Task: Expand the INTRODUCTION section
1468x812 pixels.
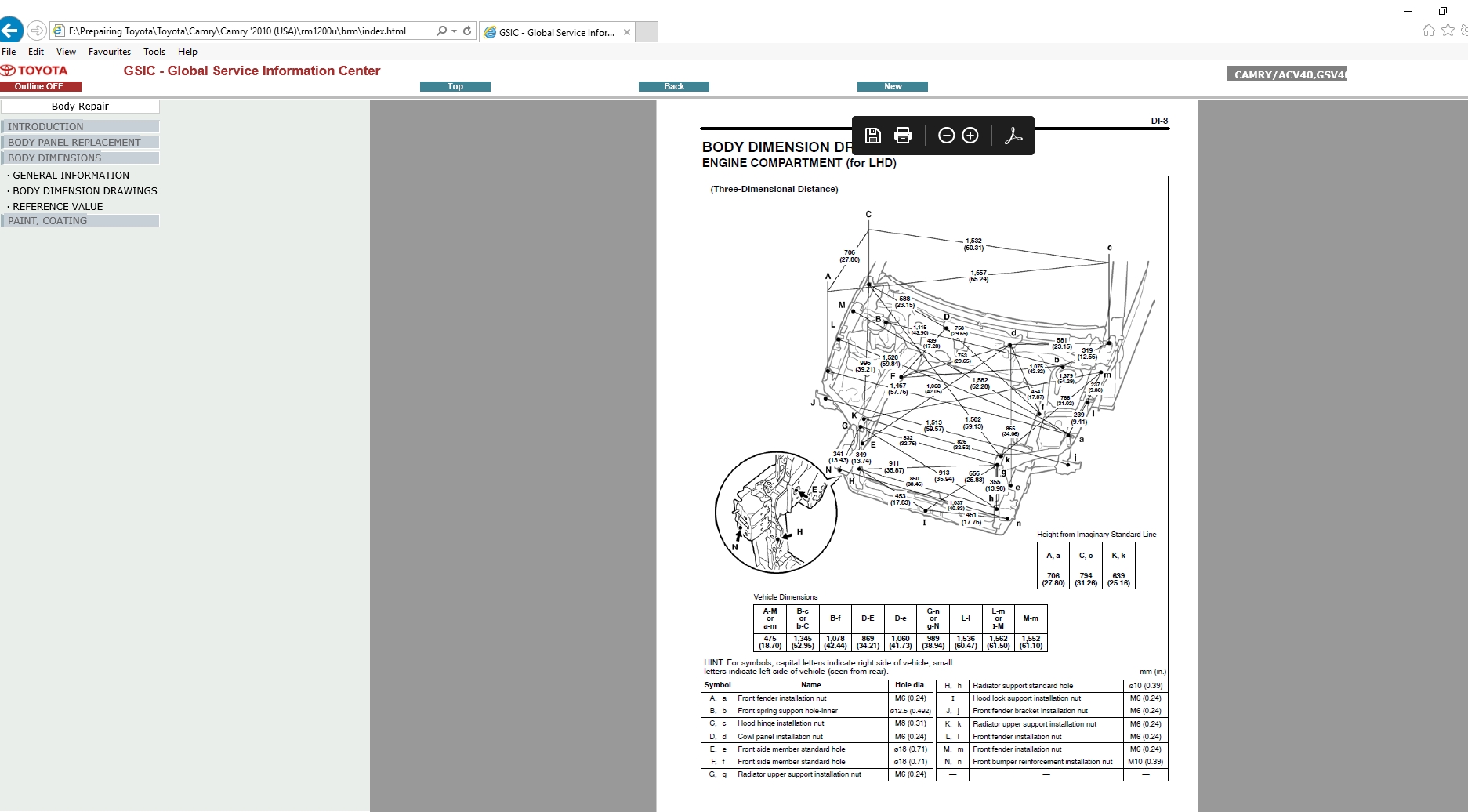Action: coord(80,127)
